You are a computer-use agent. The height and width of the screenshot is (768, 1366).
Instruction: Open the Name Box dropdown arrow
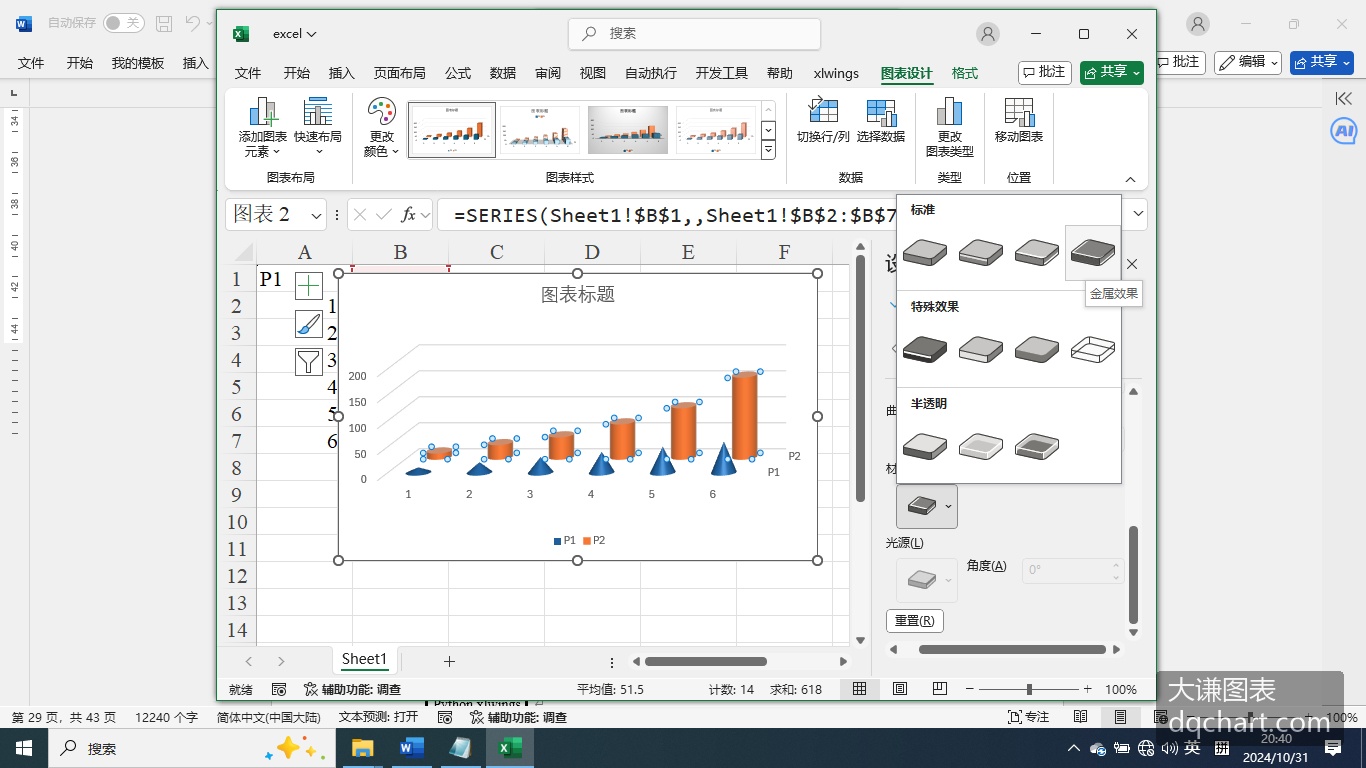[x=316, y=215]
